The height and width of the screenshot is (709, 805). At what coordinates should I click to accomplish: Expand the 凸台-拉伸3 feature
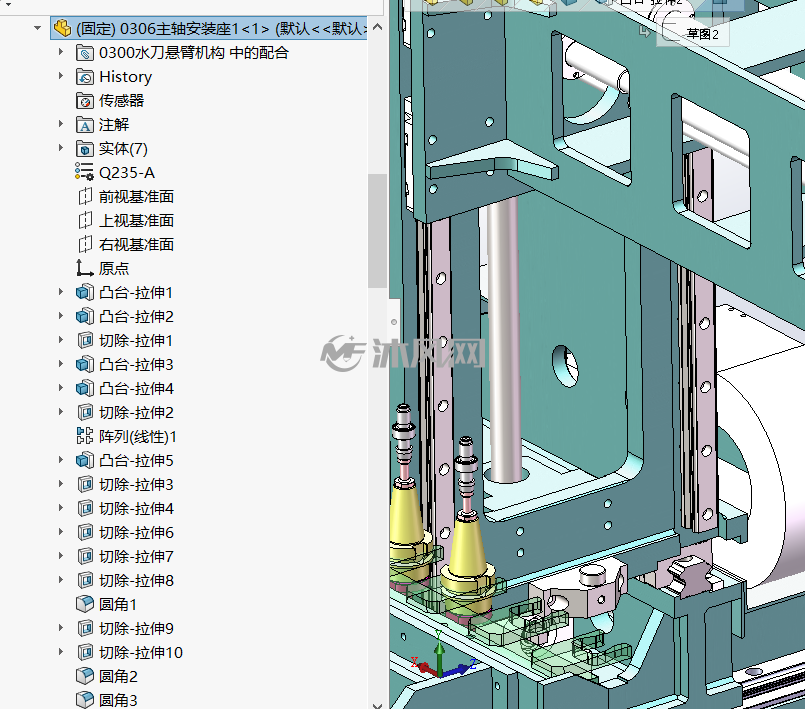tap(61, 364)
